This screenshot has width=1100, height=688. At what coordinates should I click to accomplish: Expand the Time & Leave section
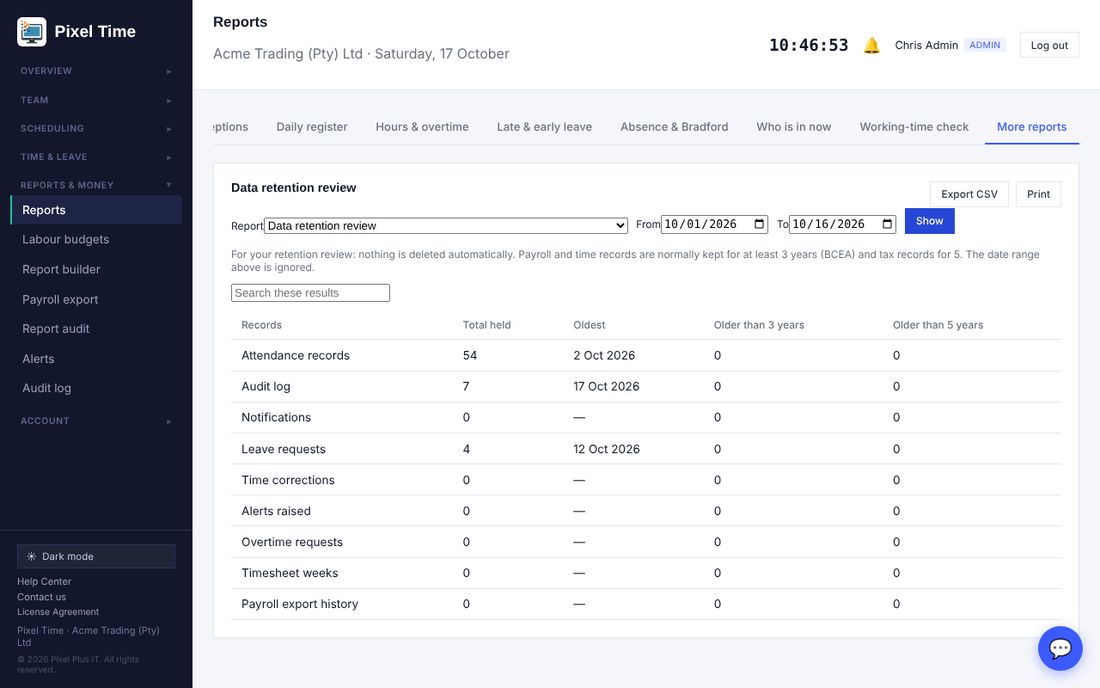(96, 157)
